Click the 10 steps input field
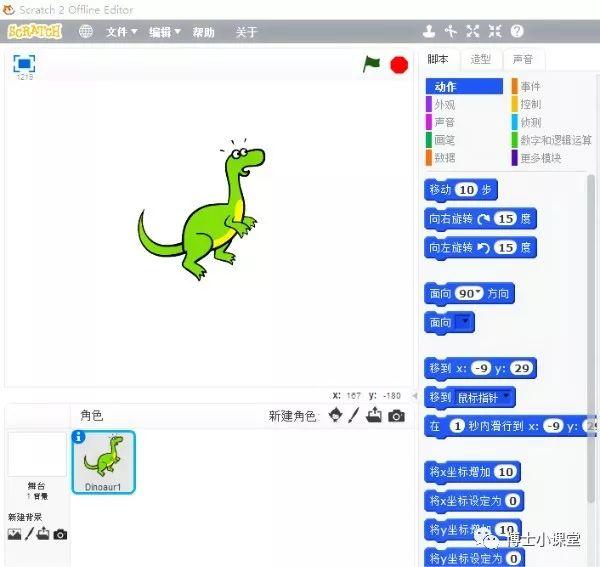The image size is (600, 567). tap(466, 190)
